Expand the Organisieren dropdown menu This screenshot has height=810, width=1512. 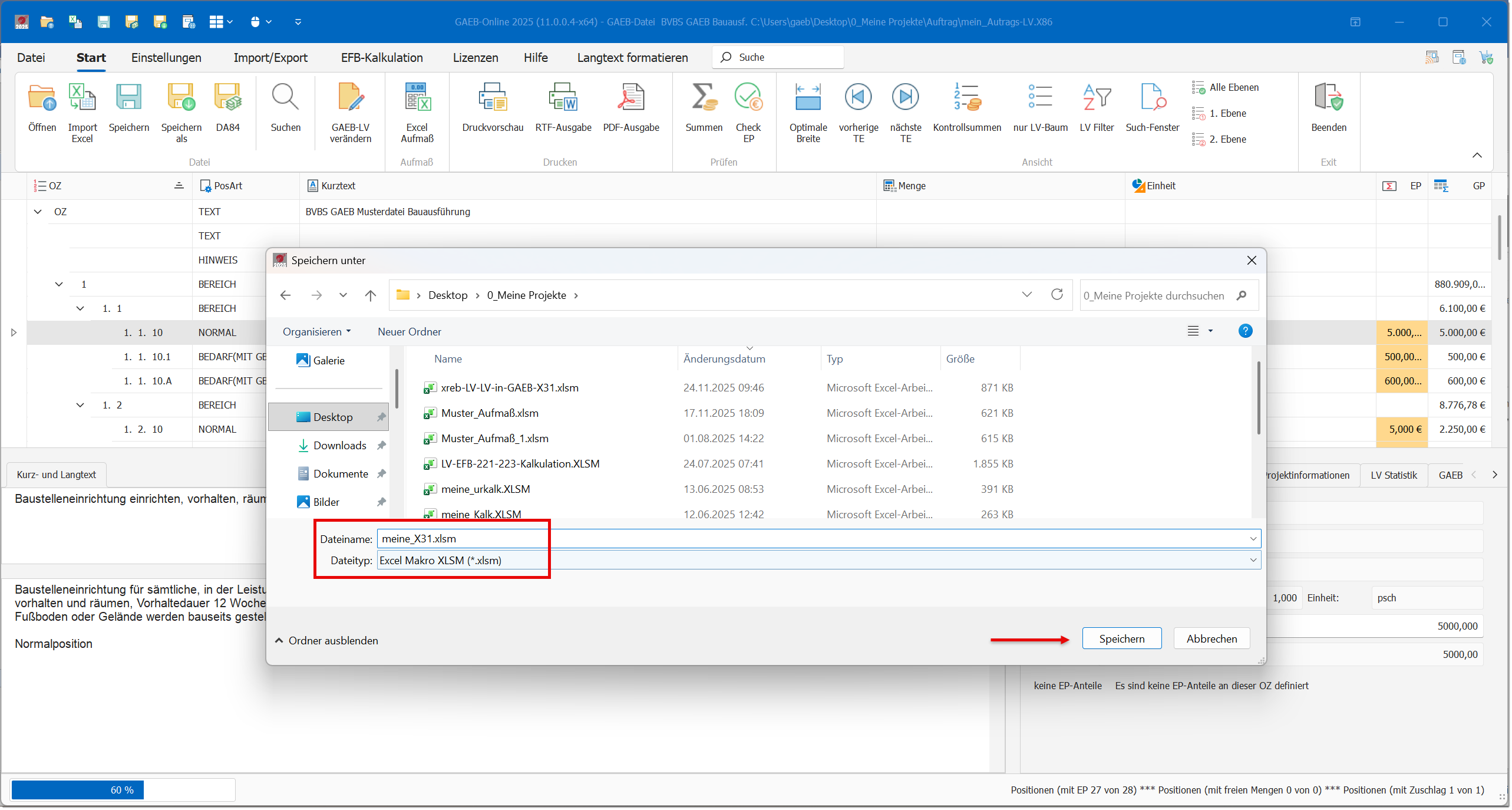pyautogui.click(x=316, y=332)
